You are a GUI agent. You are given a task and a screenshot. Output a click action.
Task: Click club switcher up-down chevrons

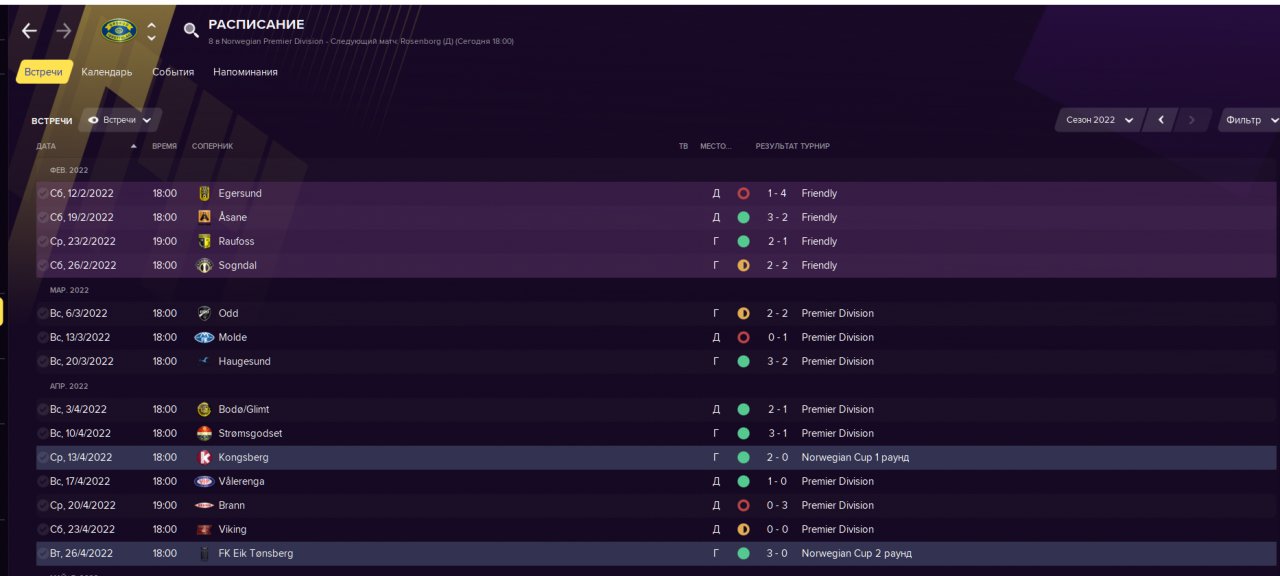[x=151, y=31]
